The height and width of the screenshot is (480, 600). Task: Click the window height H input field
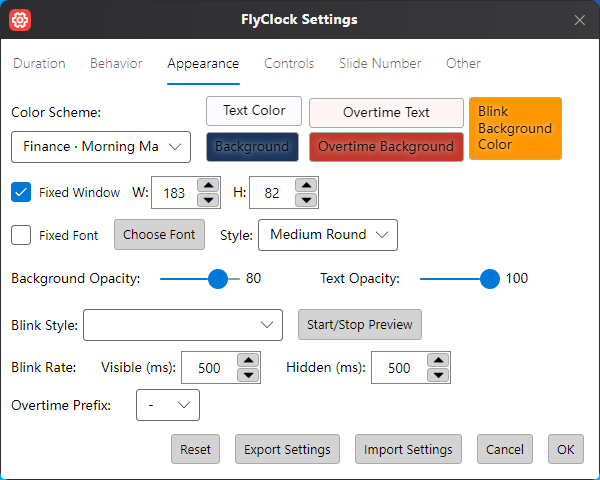[272, 193]
